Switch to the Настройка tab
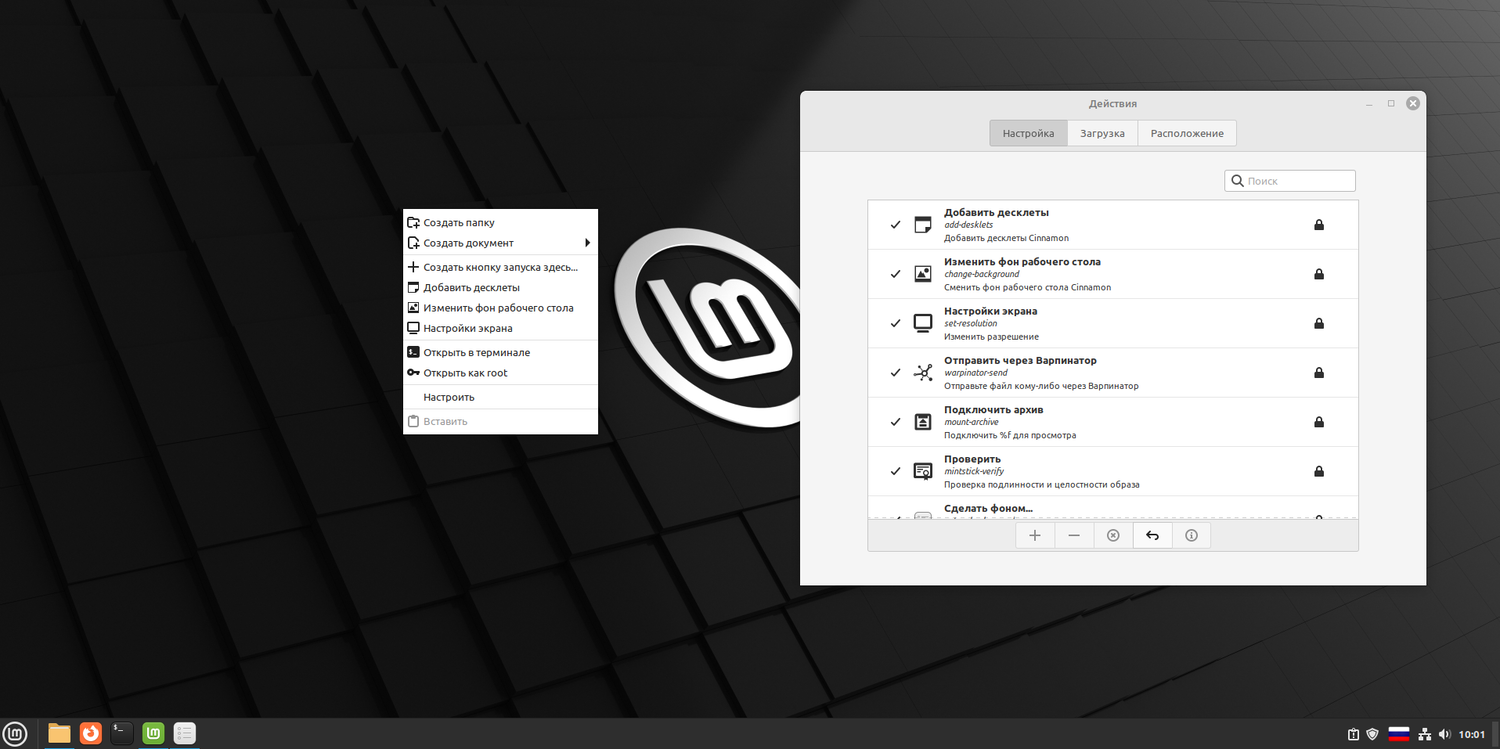 [x=1028, y=133]
